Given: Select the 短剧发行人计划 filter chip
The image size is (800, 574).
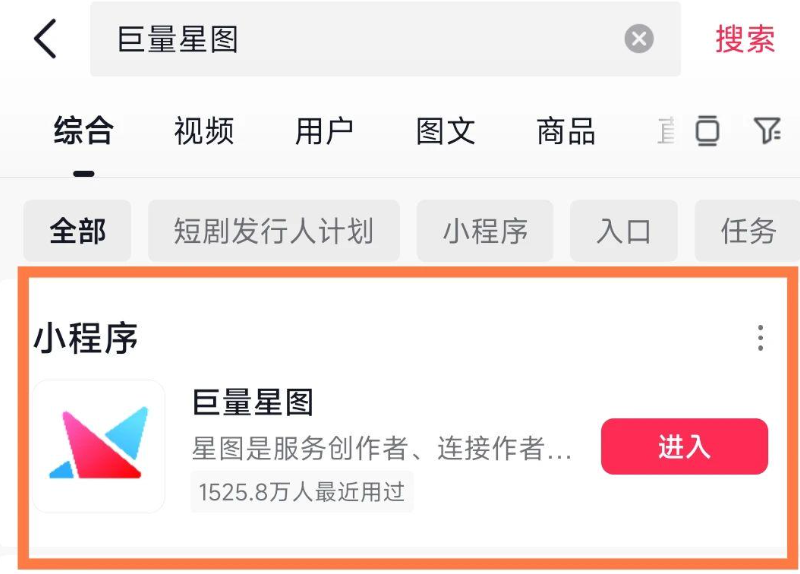Looking at the screenshot, I should coord(273,231).
